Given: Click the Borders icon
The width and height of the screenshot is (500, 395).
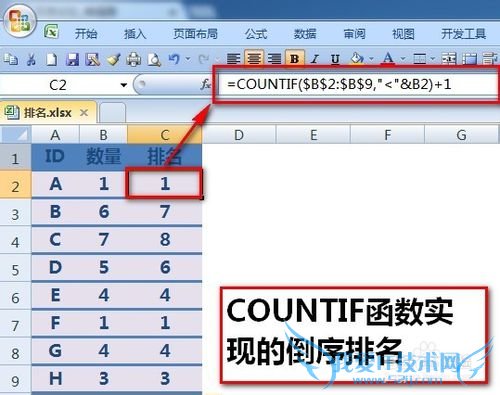Looking at the screenshot, I should pyautogui.click(x=419, y=59).
